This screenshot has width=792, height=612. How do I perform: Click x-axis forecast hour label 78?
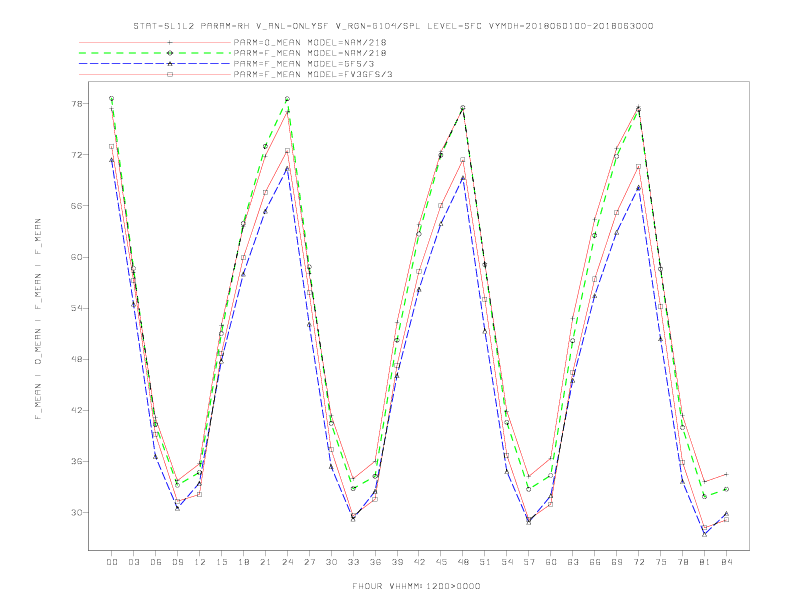coord(682,562)
